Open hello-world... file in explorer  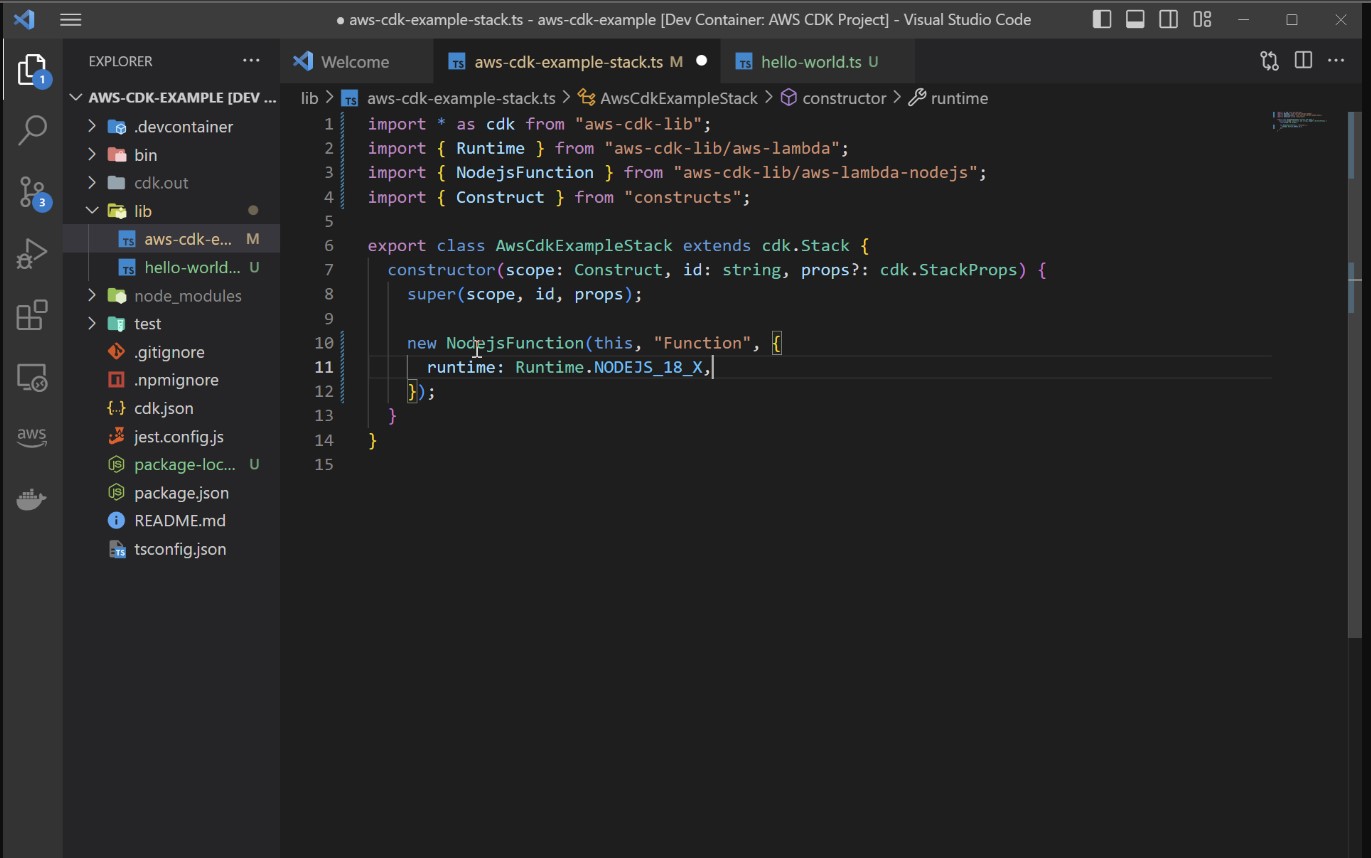tap(172, 268)
